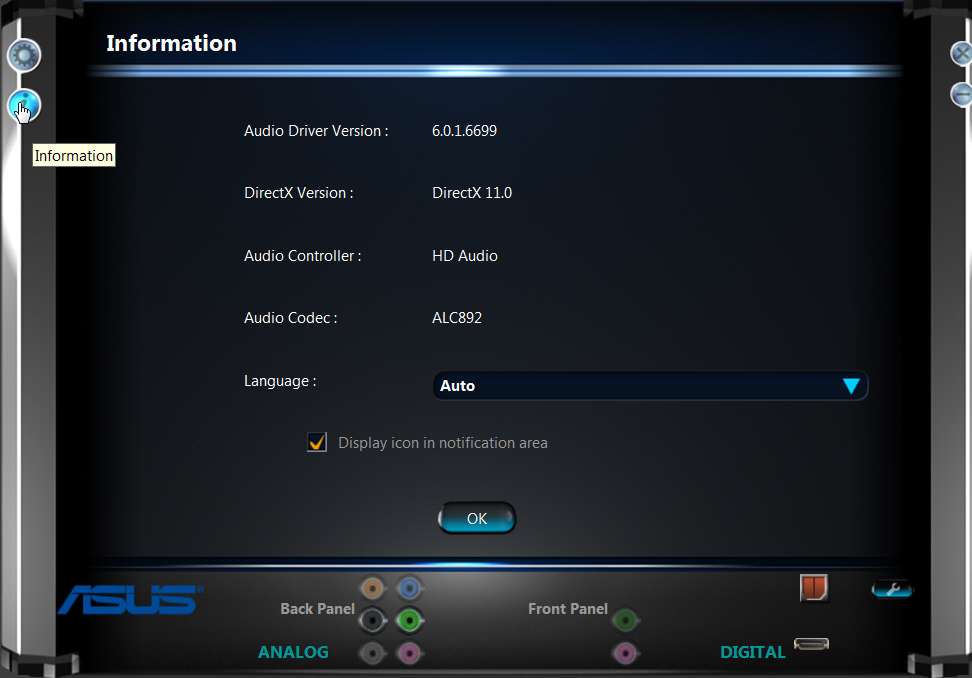Open the gear settings icon
The image size is (972, 678).
(24, 56)
